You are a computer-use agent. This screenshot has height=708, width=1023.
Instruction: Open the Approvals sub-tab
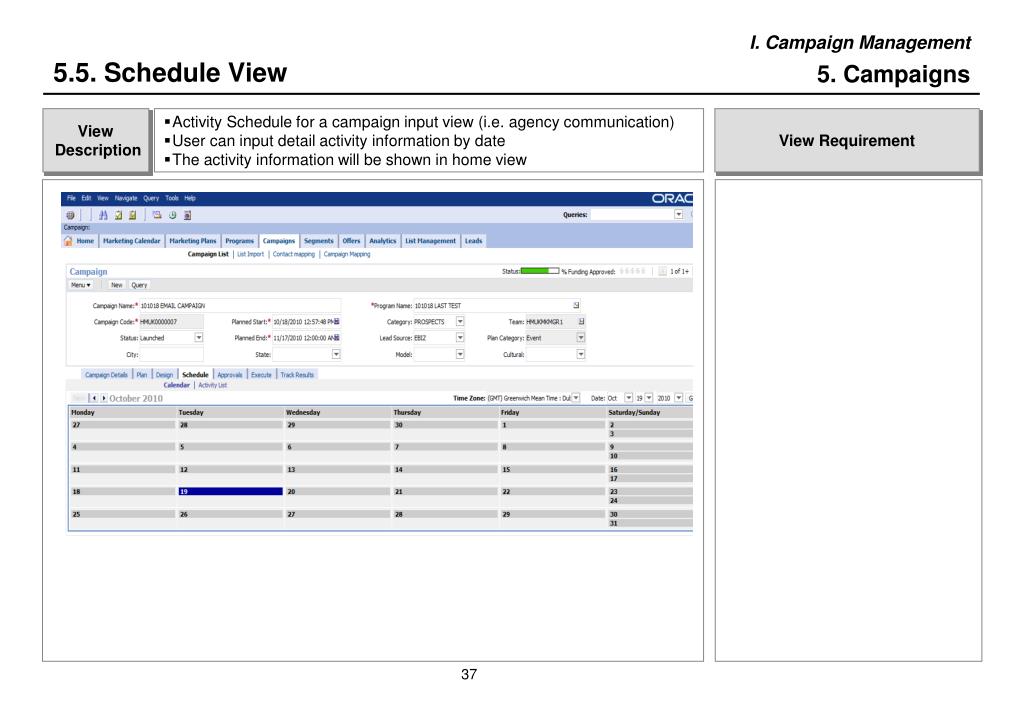point(230,375)
